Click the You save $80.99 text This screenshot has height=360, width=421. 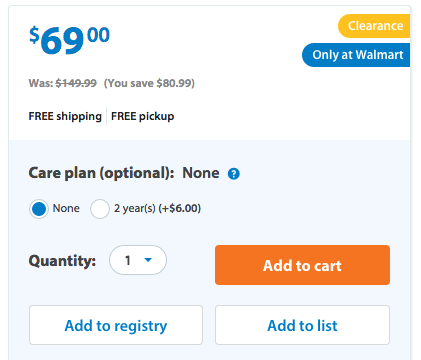(149, 83)
